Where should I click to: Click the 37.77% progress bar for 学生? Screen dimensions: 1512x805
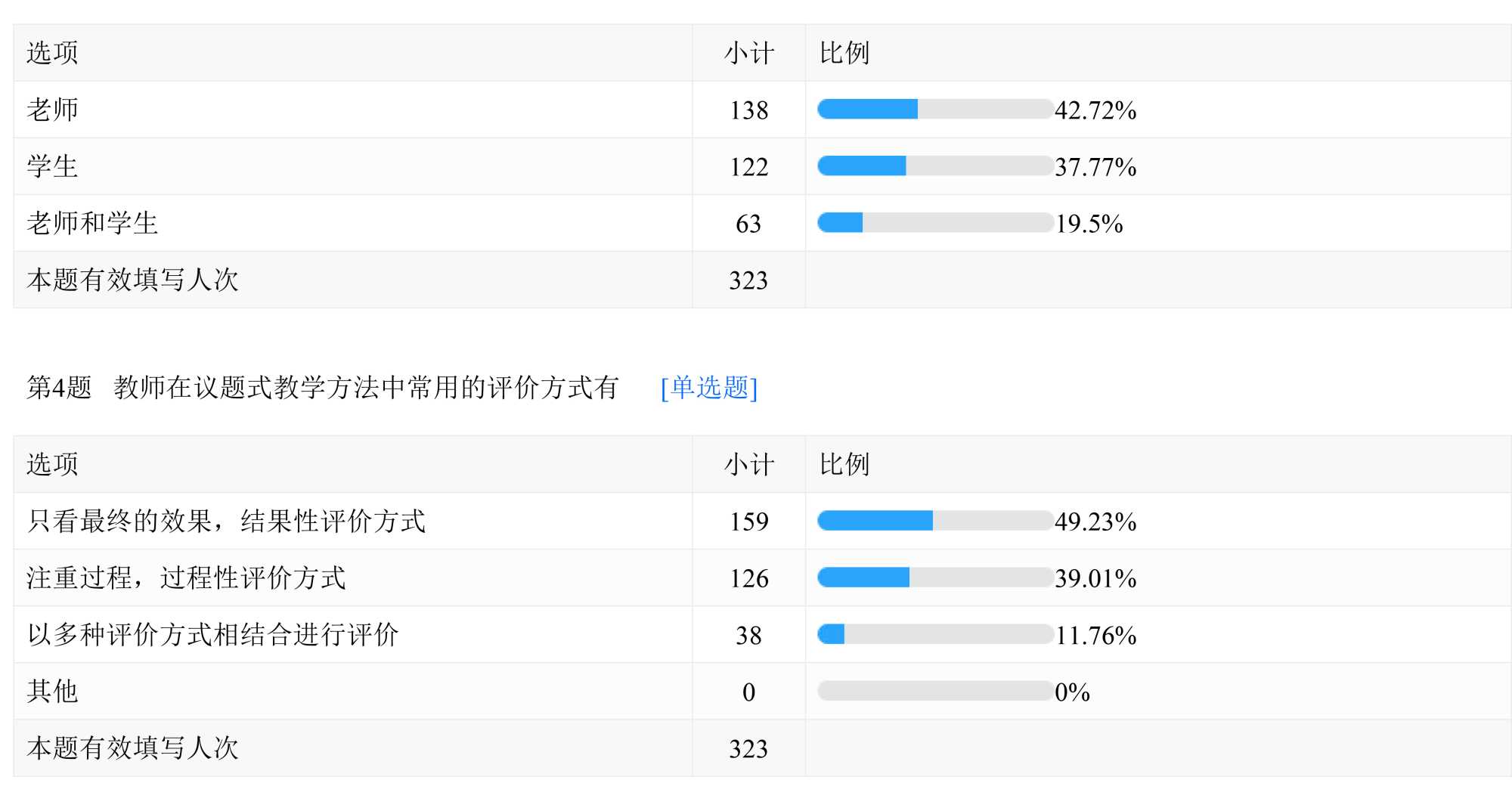[x=935, y=166]
